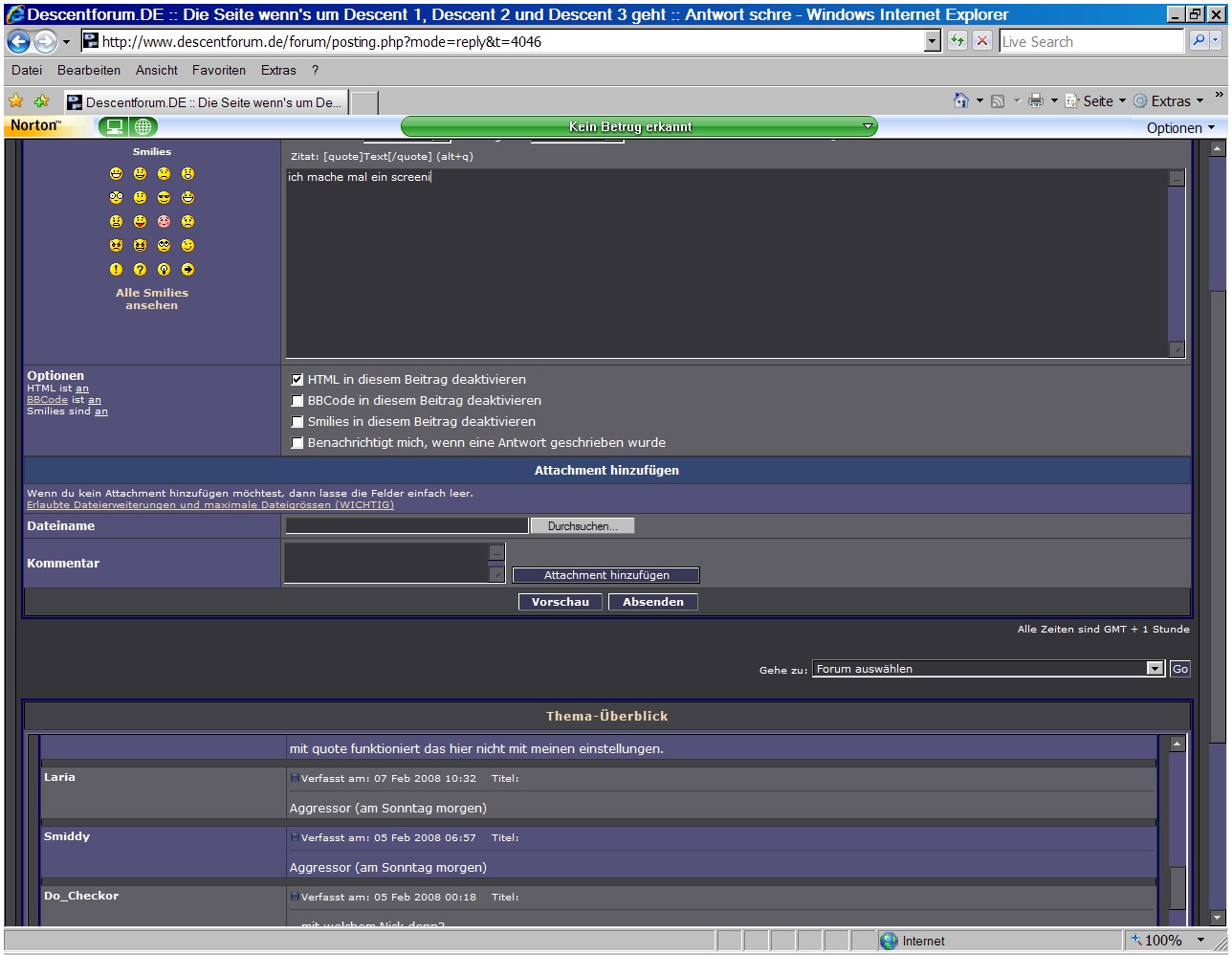1232x955 pixels.
Task: Expand the Norton Optionen dropdown
Action: click(1180, 127)
